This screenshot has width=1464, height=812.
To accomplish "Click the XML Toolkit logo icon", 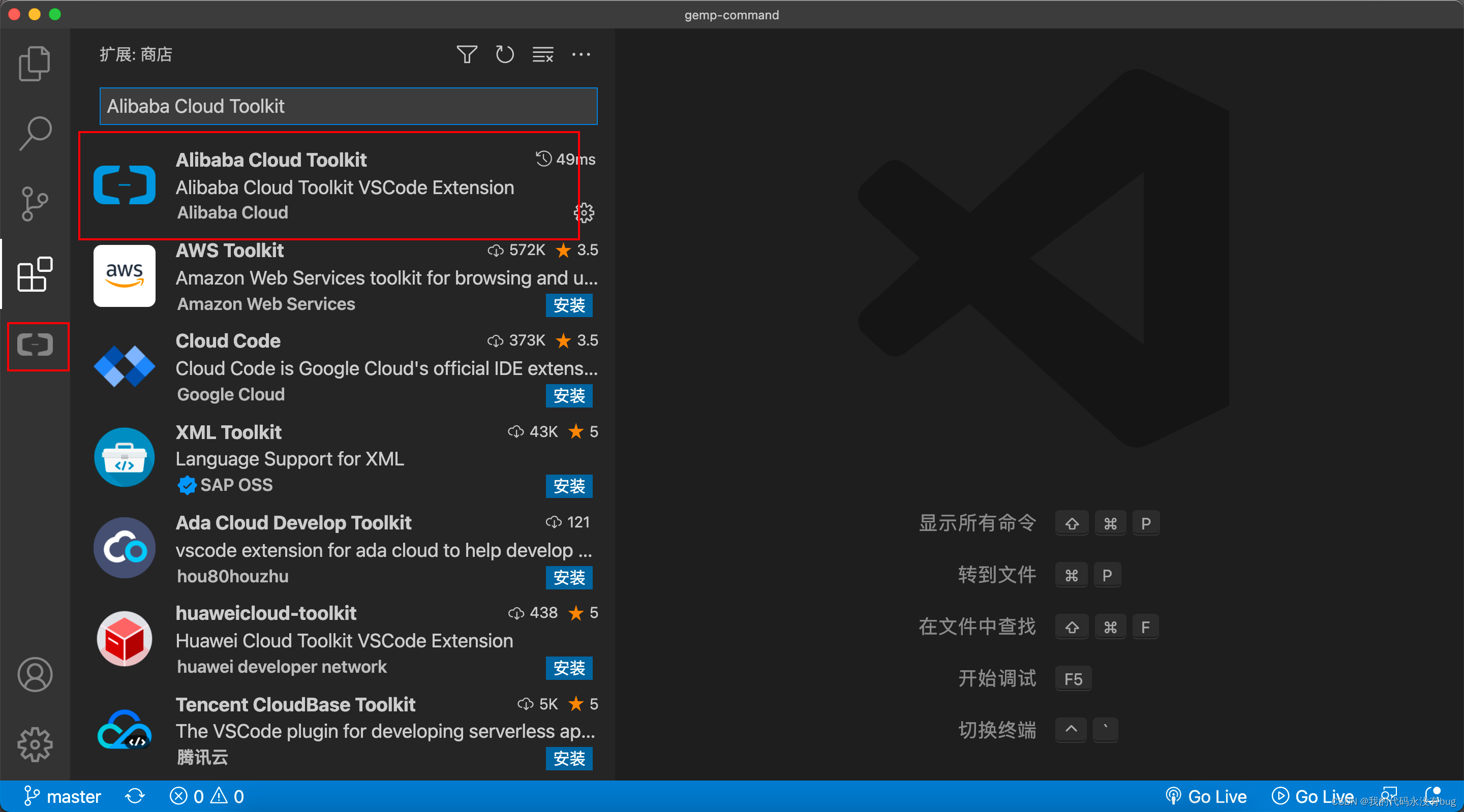I will click(125, 457).
